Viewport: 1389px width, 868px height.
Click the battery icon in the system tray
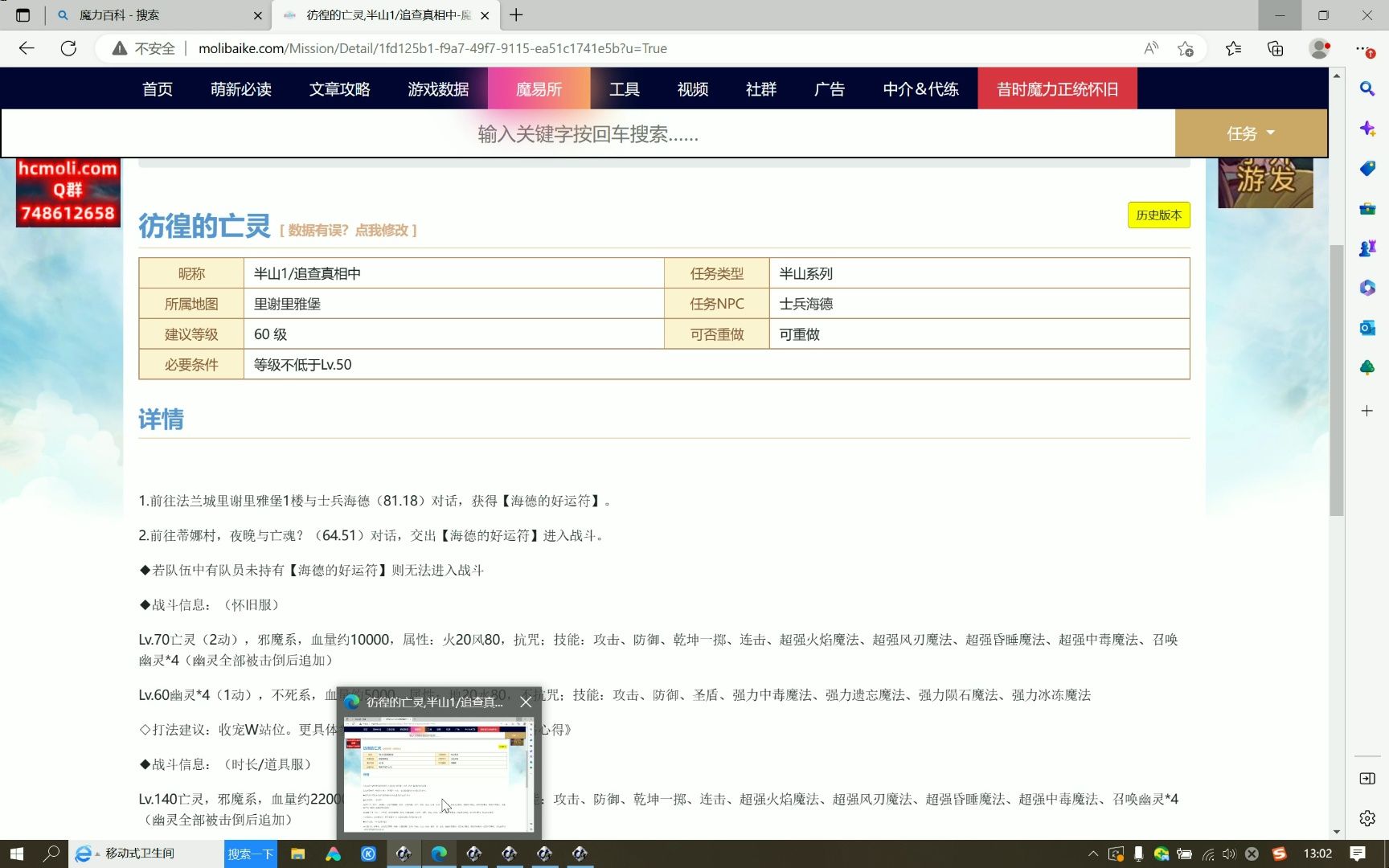[1185, 854]
